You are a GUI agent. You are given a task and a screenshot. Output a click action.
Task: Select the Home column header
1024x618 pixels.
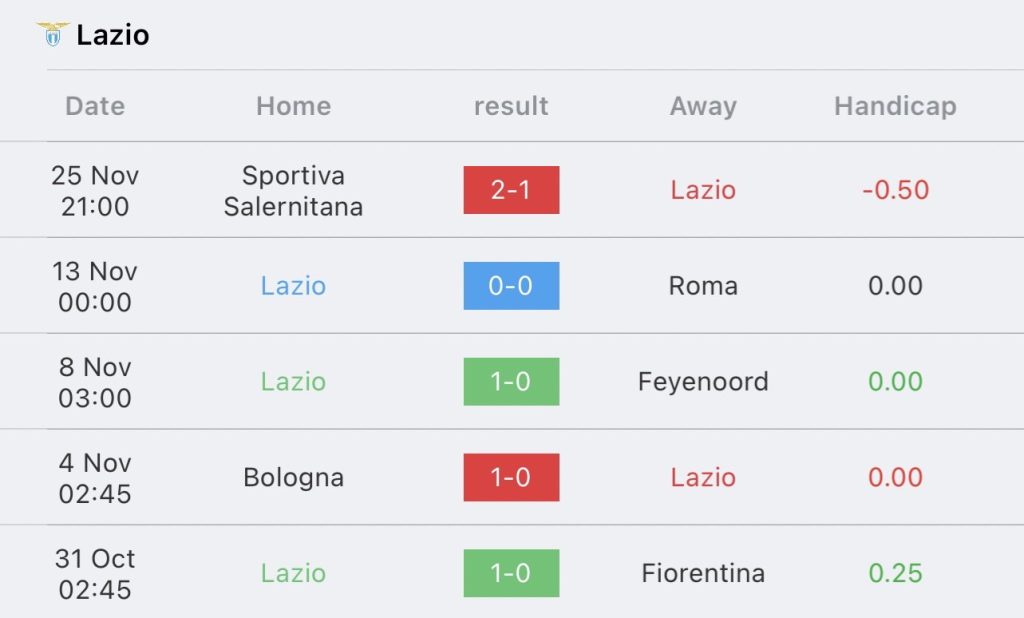(293, 106)
